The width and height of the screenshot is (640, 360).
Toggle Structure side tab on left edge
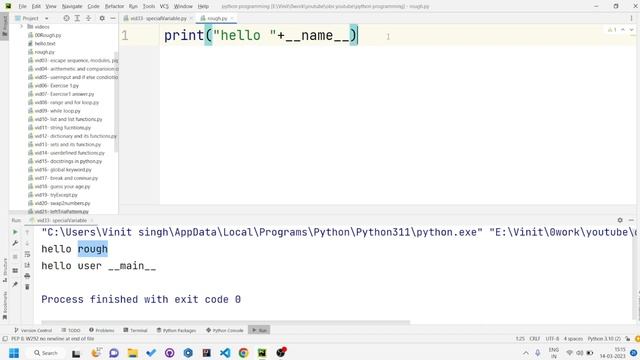point(5,270)
